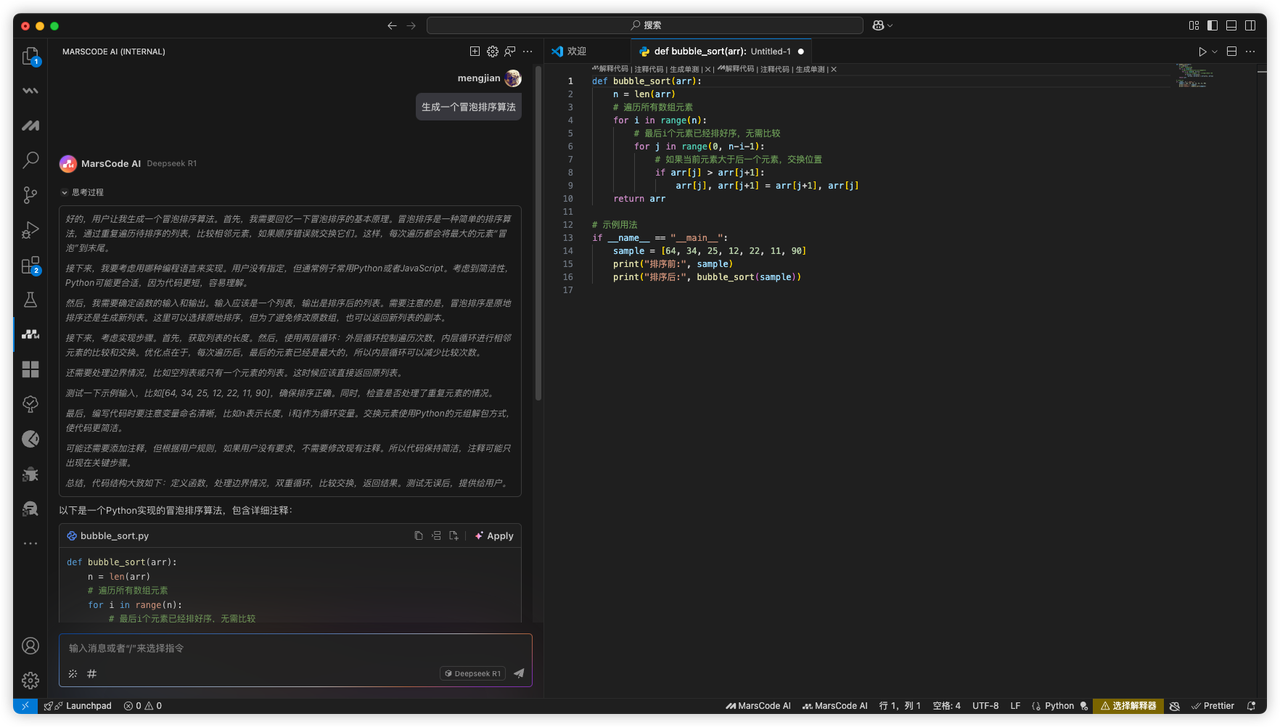The height and width of the screenshot is (727, 1280).
Task: Start a new MarsCode chat session
Action: (x=475, y=51)
